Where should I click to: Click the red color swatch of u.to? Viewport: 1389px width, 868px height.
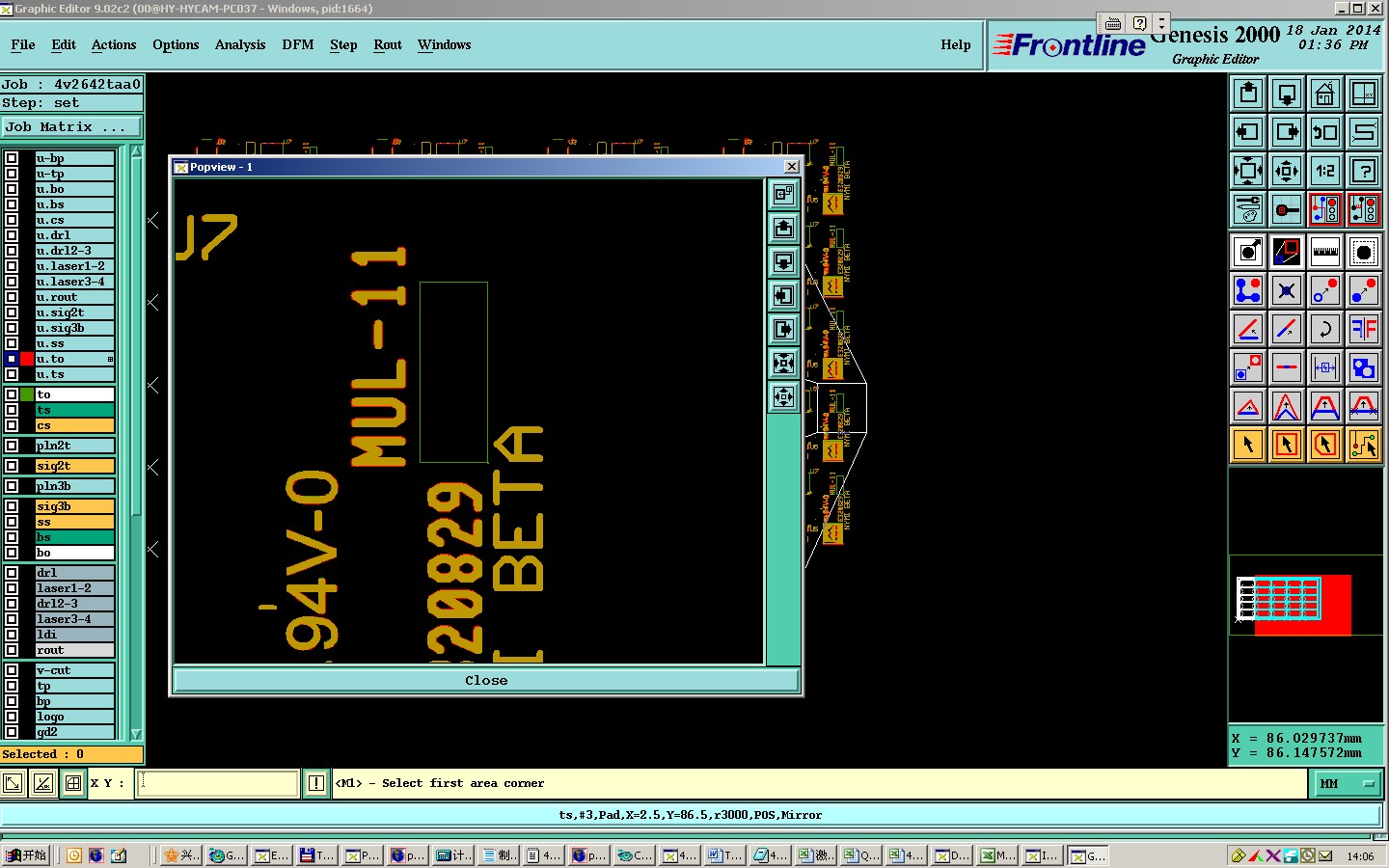pos(27,359)
